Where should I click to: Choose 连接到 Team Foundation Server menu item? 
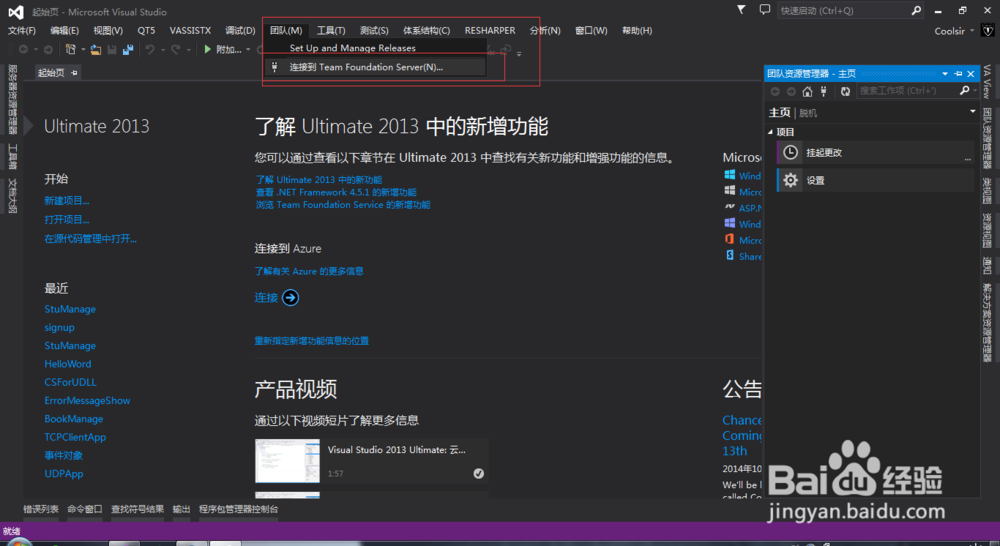[x=376, y=67]
